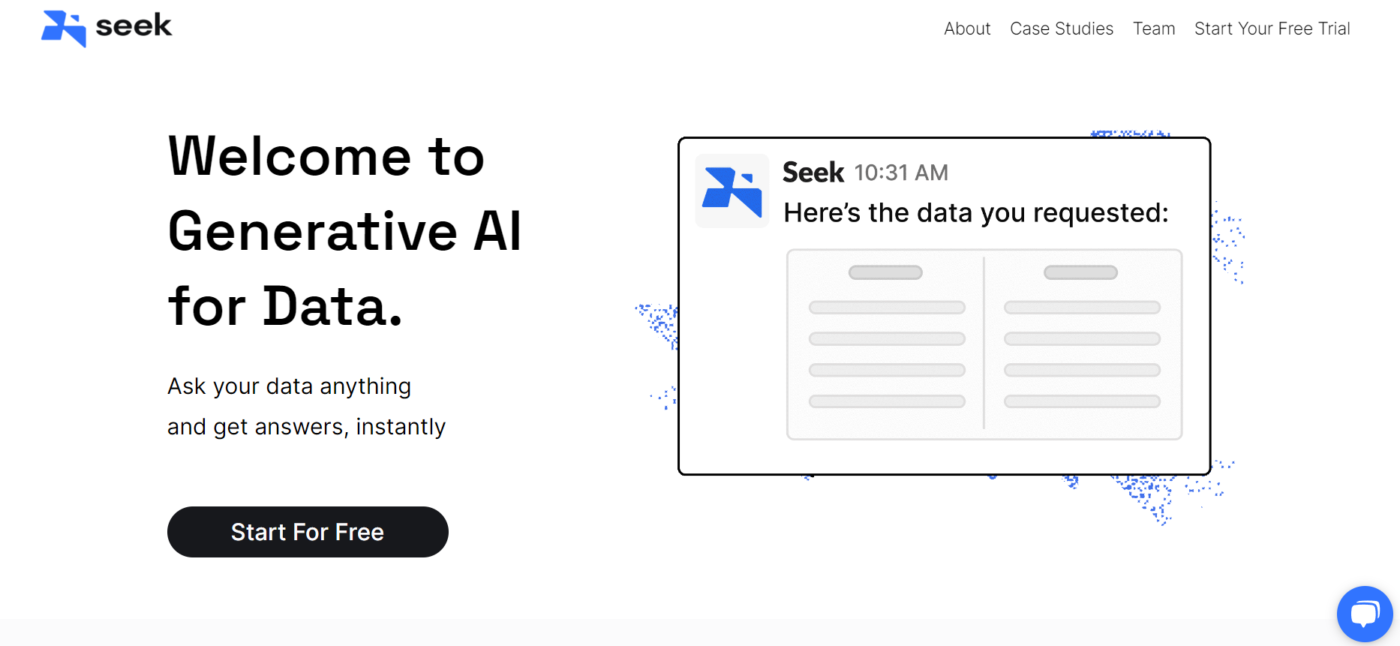
Task: Click the Seek logo icon in header
Action: click(63, 28)
